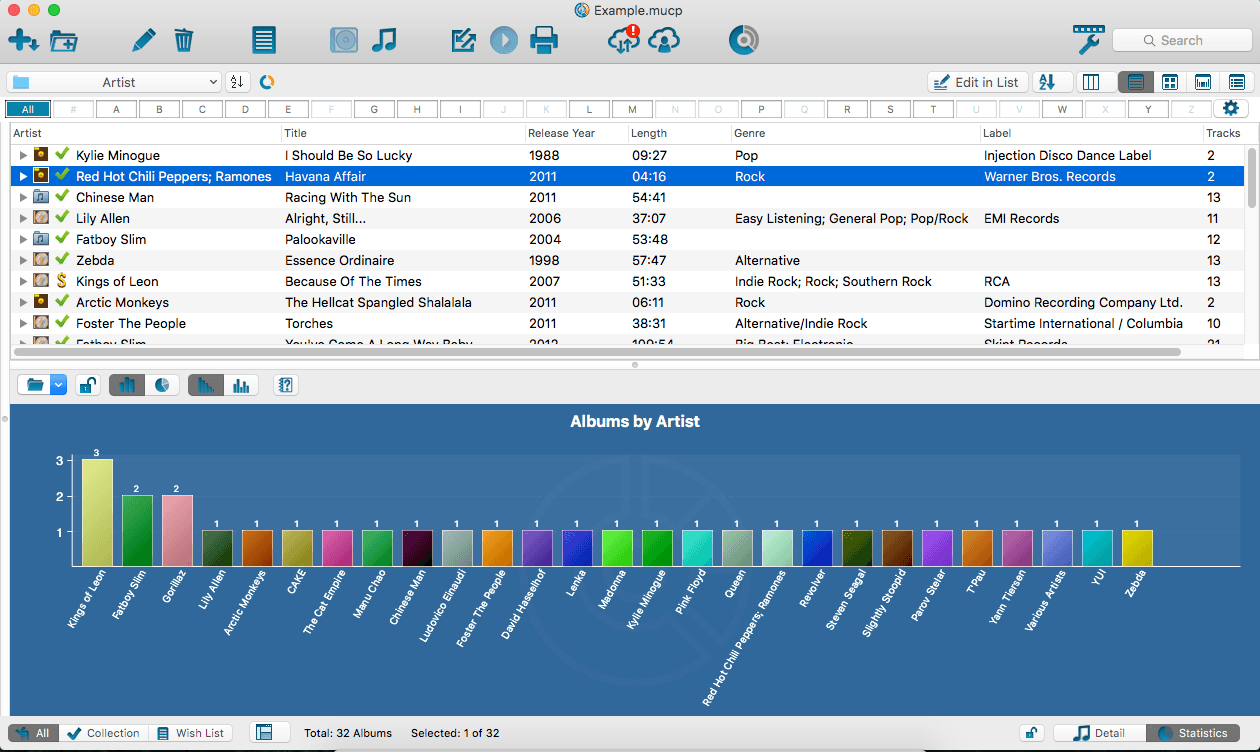The height and width of the screenshot is (752, 1260).
Task: Show the Wish List filter
Action: [190, 733]
